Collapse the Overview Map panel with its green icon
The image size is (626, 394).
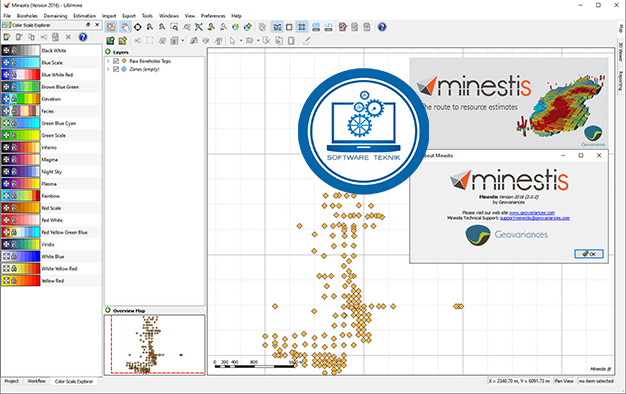108,310
